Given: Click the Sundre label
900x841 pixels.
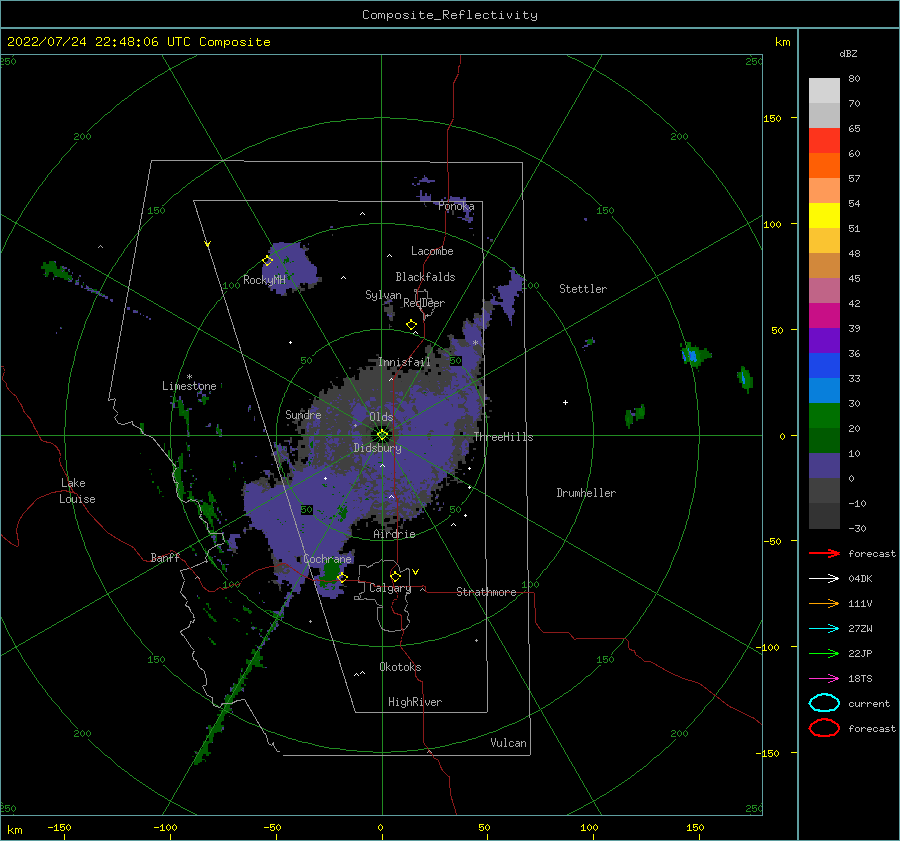Looking at the screenshot, I should click(303, 414).
